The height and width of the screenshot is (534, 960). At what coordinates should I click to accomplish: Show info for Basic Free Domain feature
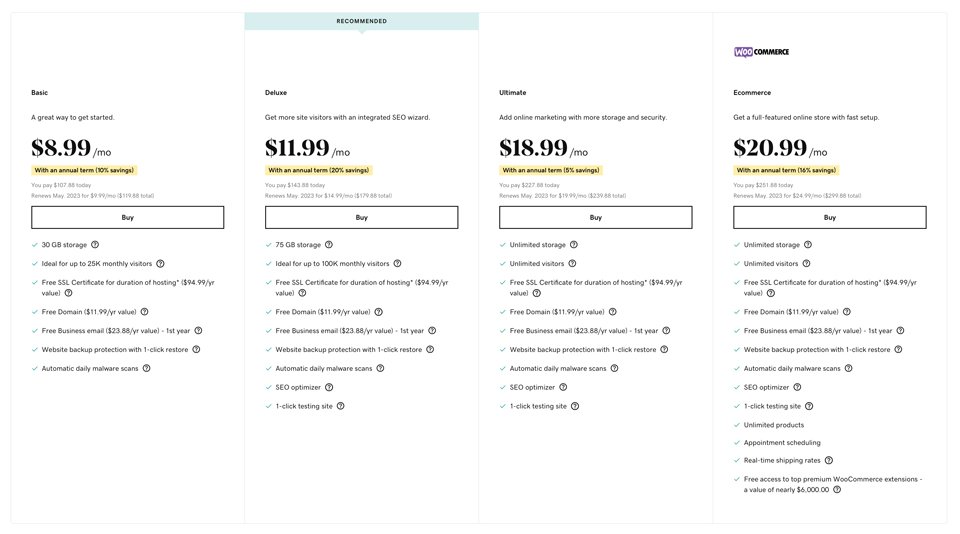point(144,312)
